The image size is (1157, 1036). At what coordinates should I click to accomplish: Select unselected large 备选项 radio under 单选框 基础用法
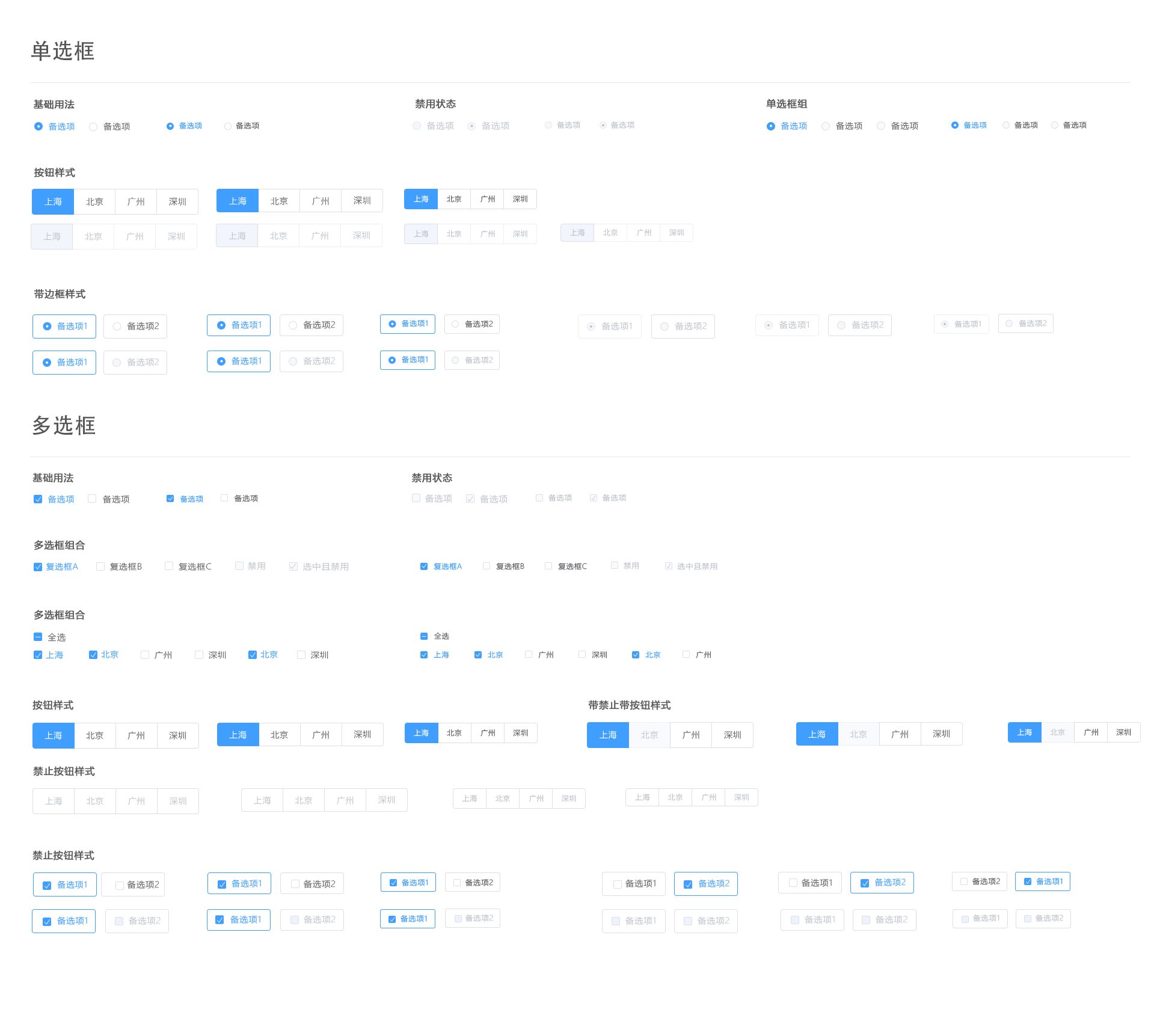(93, 127)
